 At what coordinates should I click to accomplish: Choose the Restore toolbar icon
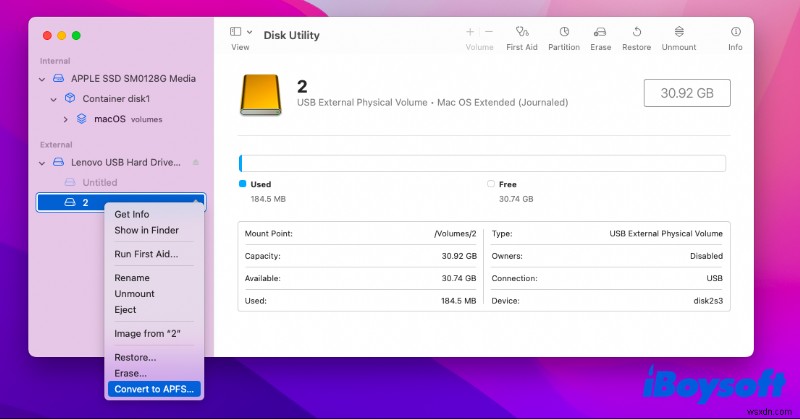[x=637, y=32]
